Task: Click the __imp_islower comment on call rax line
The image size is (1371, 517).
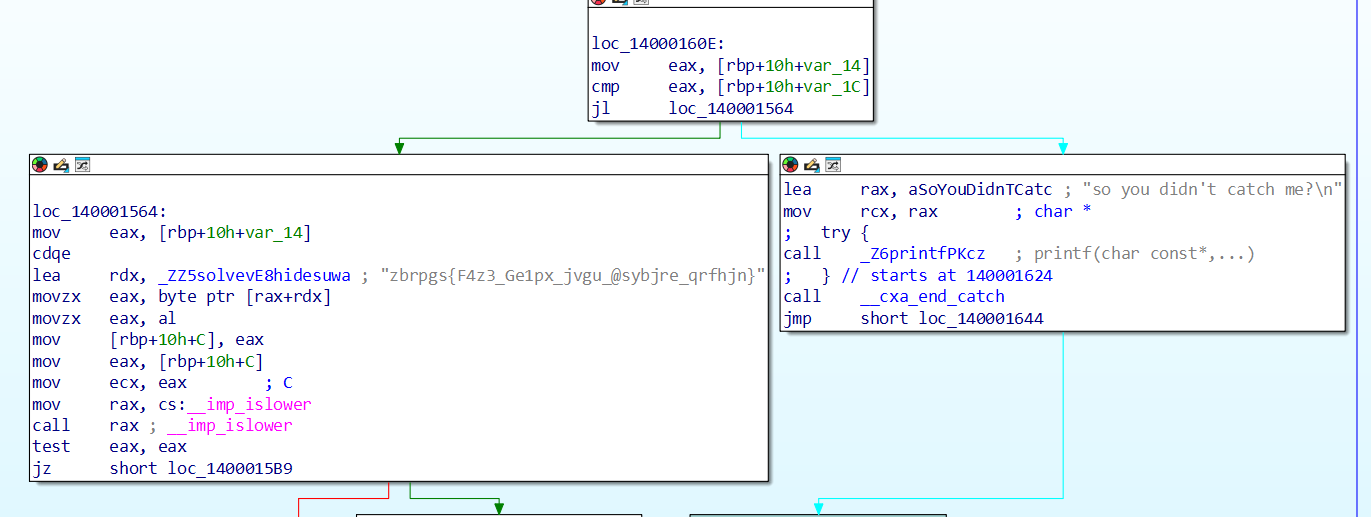Action: coord(230,426)
